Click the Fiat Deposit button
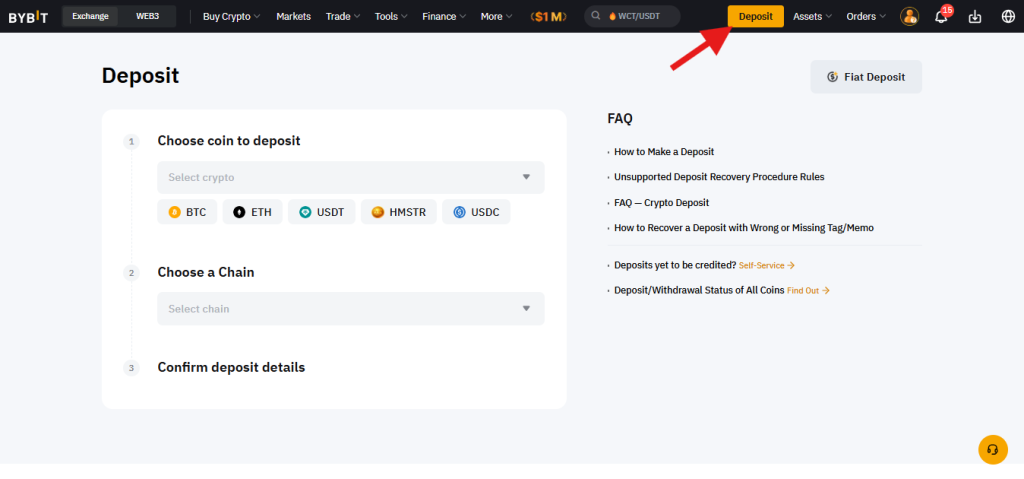The image size is (1024, 479). click(866, 77)
